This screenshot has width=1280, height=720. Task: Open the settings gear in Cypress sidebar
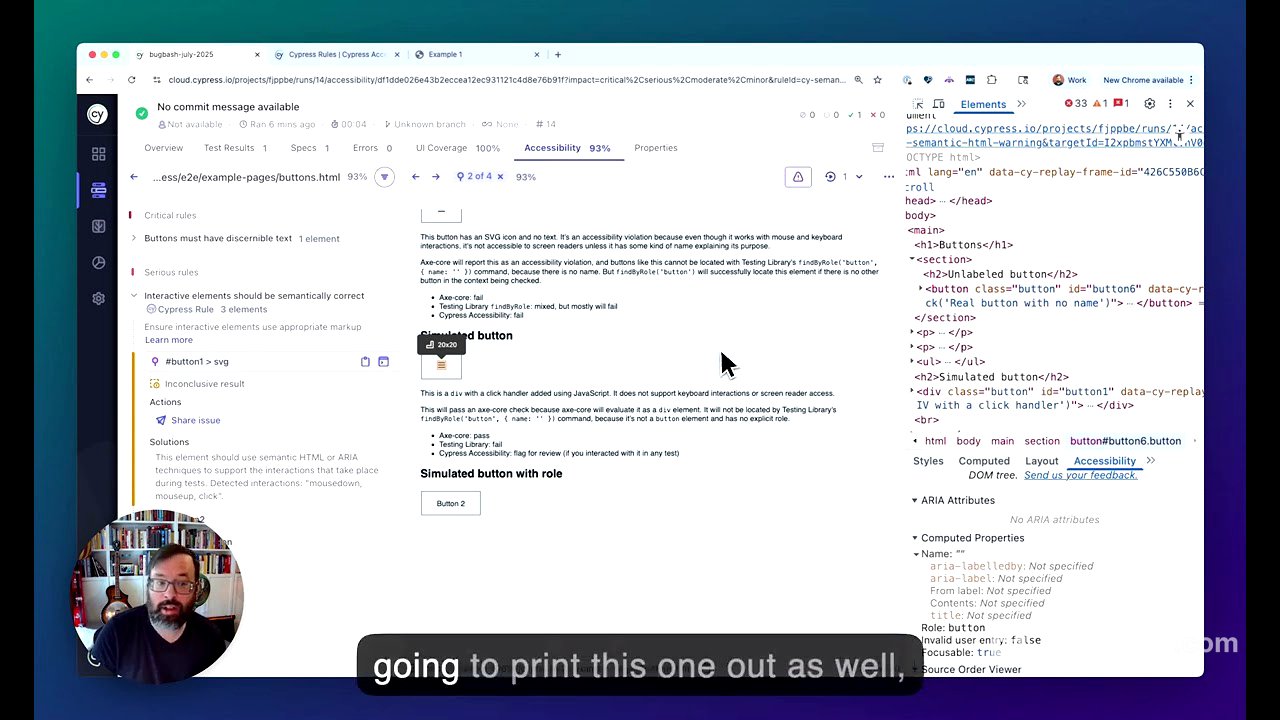point(98,299)
